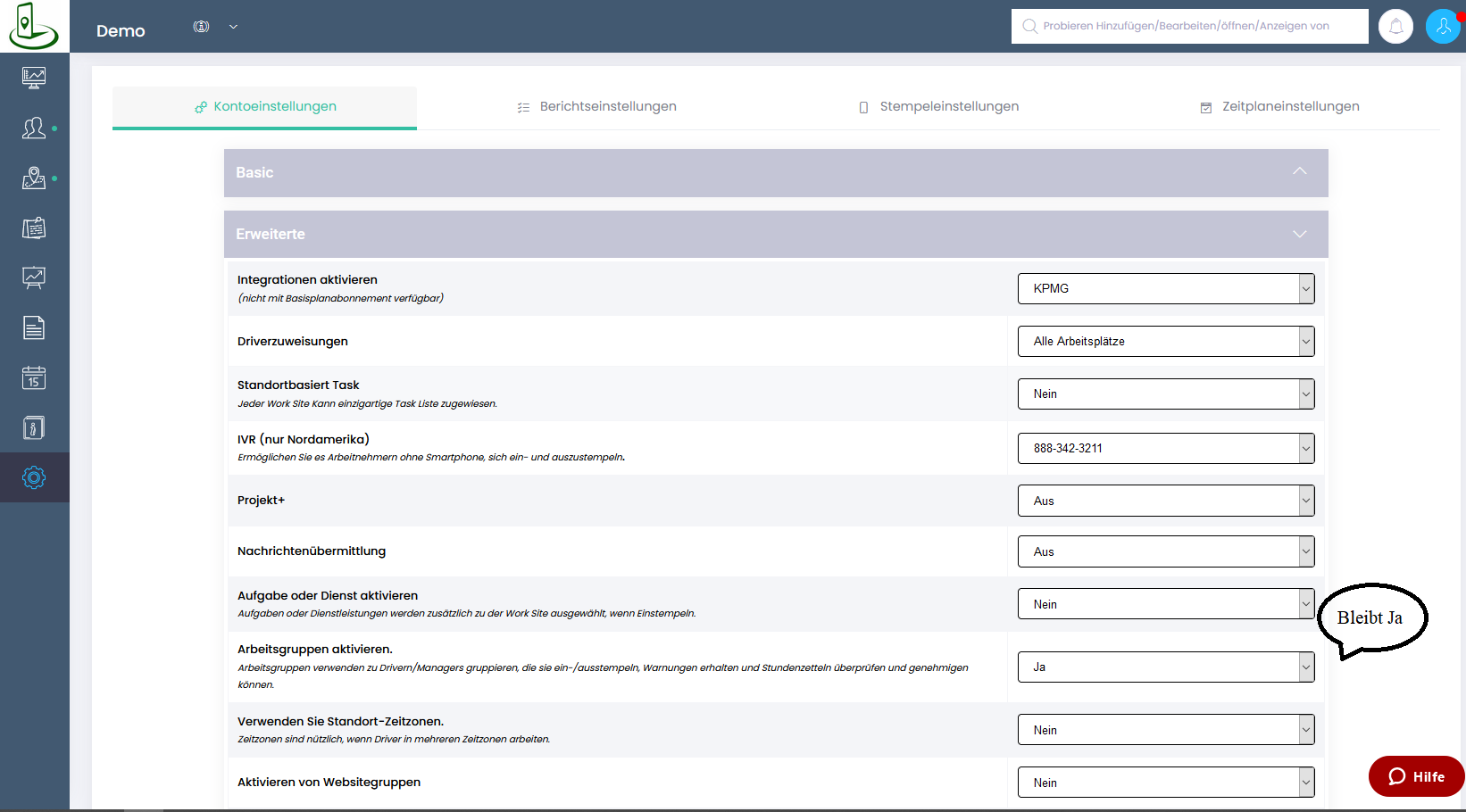Click the Standortbasiert Task label

click(298, 385)
